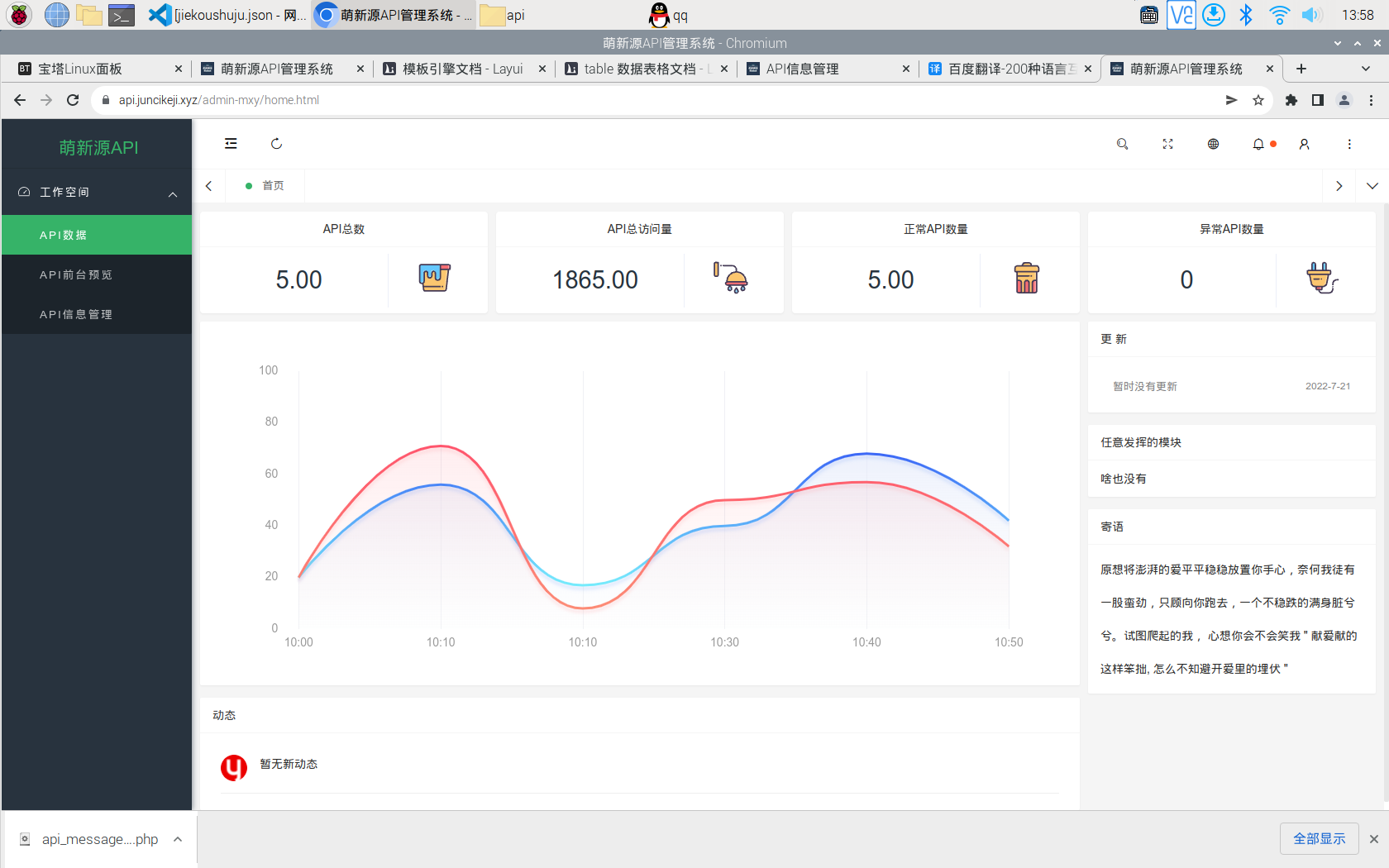
Task: Switch to the 首页 page tab
Action: click(273, 185)
